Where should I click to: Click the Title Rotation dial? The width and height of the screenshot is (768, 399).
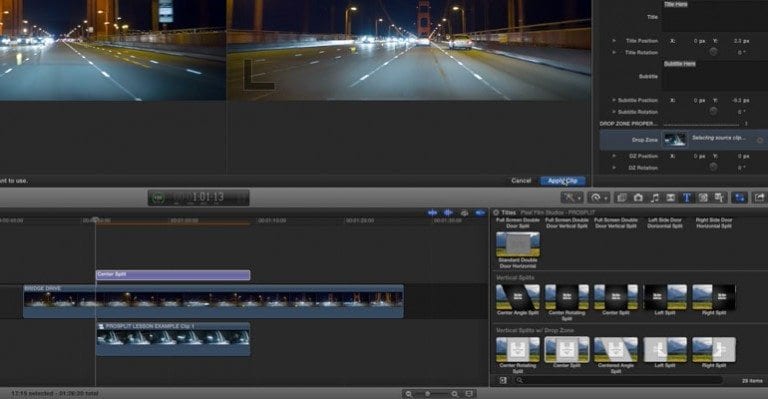[x=714, y=52]
